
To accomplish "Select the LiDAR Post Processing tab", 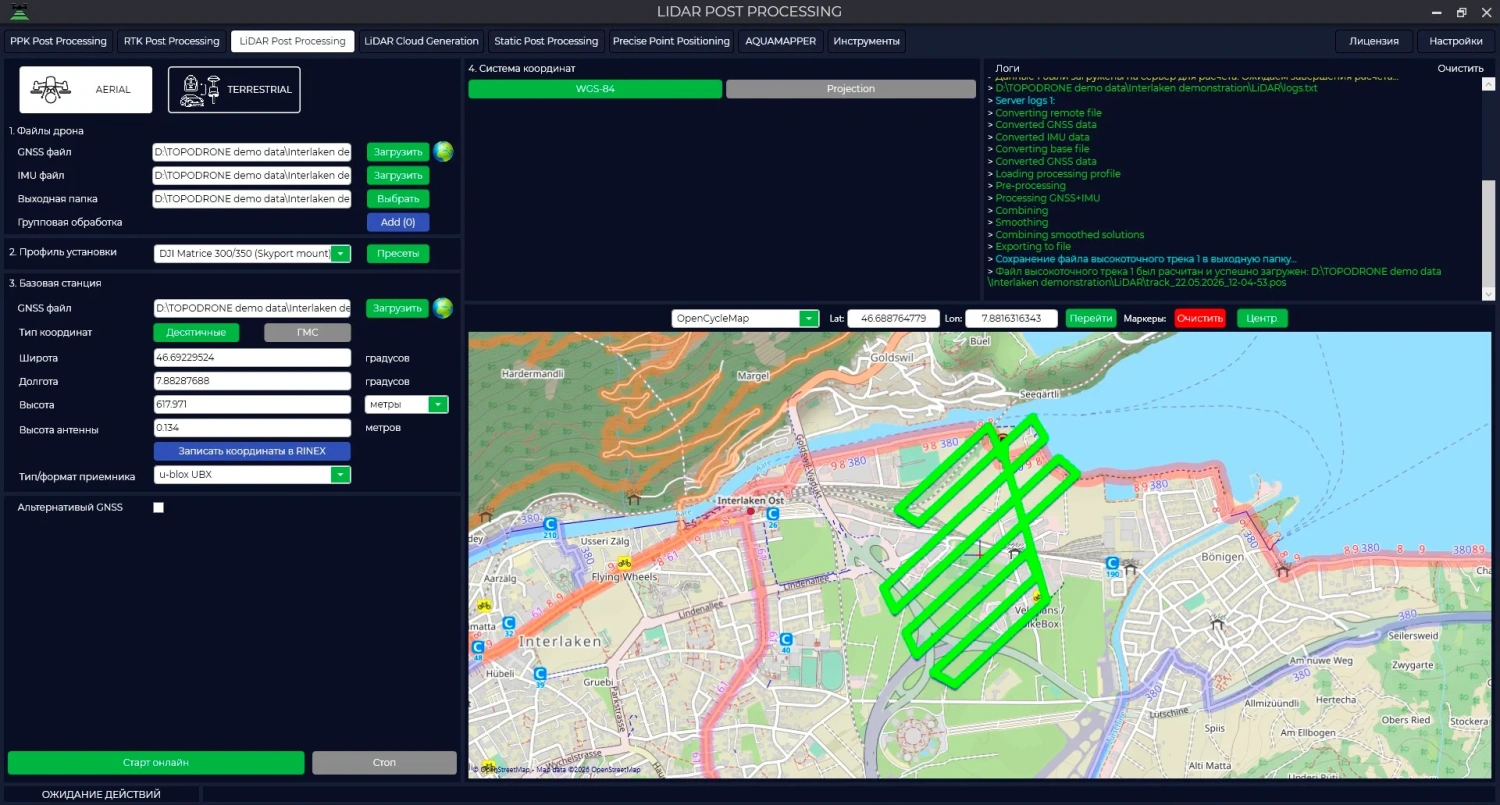I will [292, 41].
